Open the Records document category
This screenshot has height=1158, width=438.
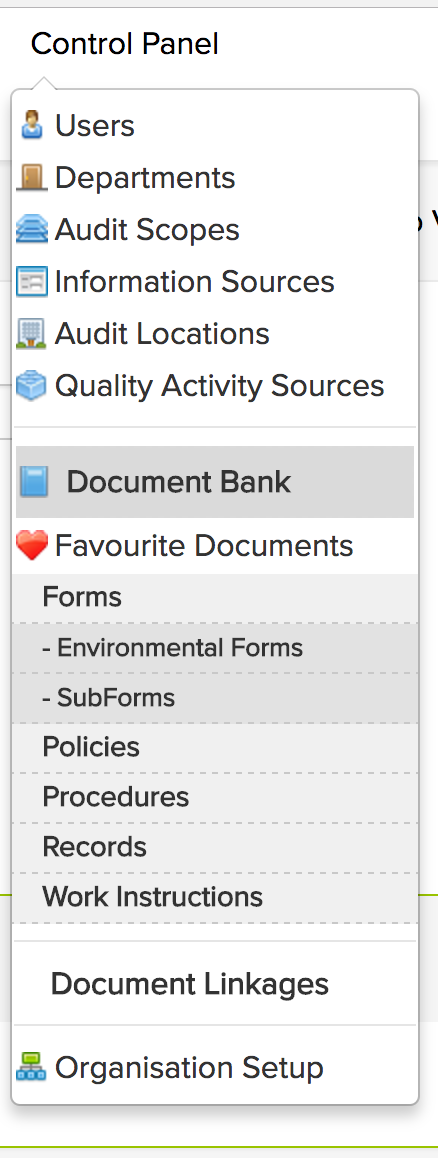pos(214,847)
